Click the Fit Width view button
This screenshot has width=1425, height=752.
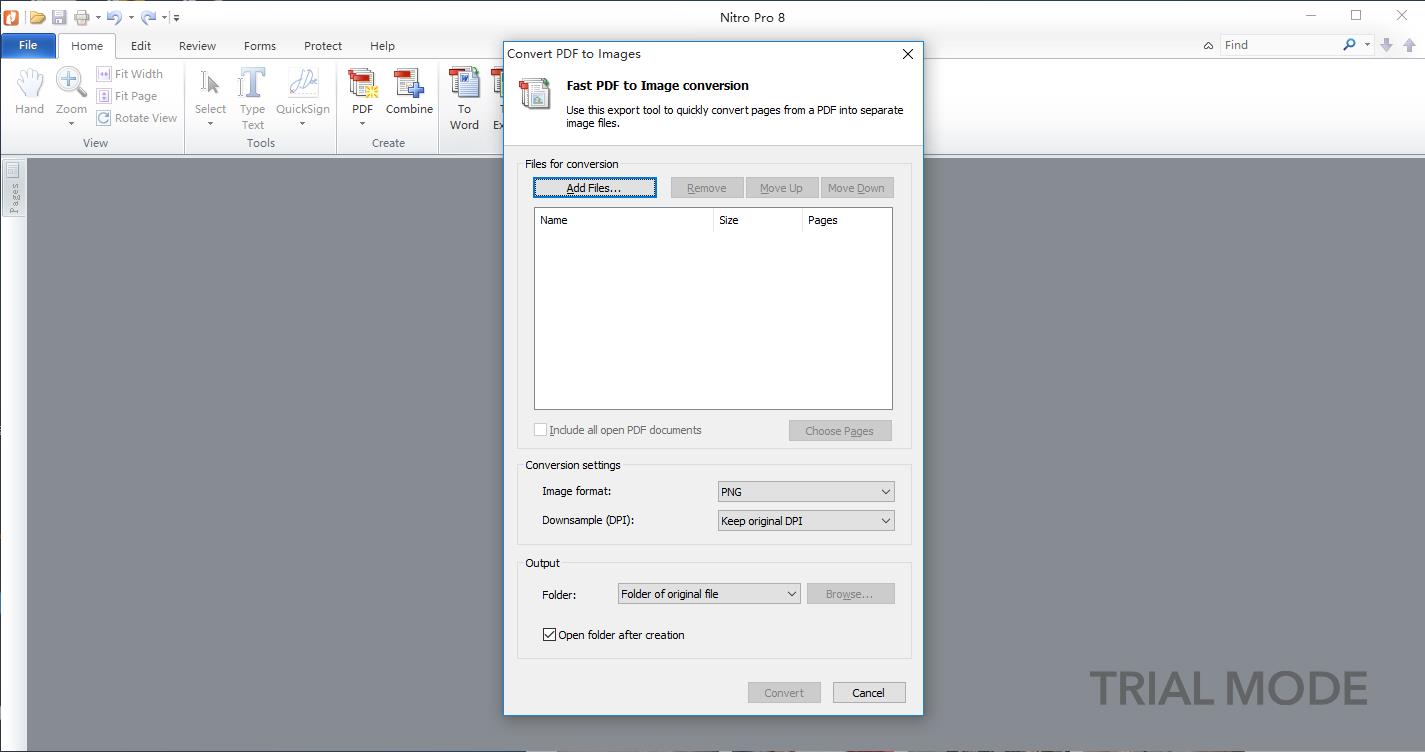click(130, 74)
